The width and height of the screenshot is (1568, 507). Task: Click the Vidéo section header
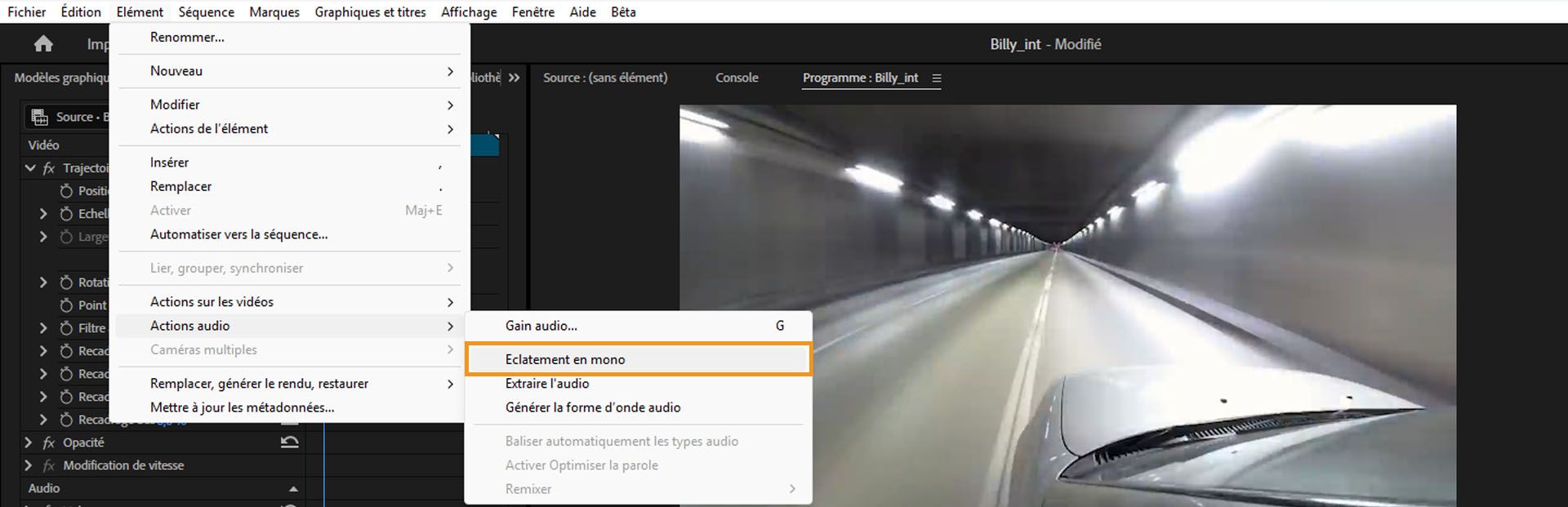pyautogui.click(x=44, y=145)
